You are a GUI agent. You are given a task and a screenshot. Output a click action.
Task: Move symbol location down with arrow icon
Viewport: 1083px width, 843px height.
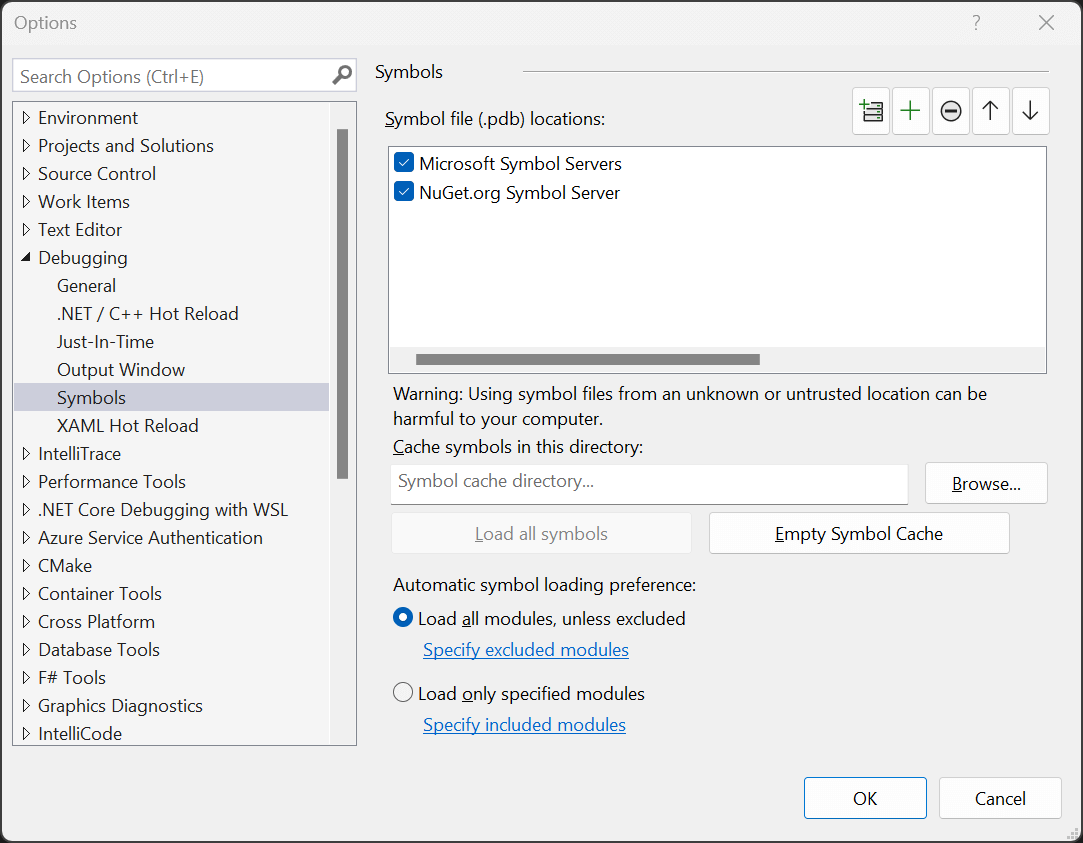coord(1030,111)
